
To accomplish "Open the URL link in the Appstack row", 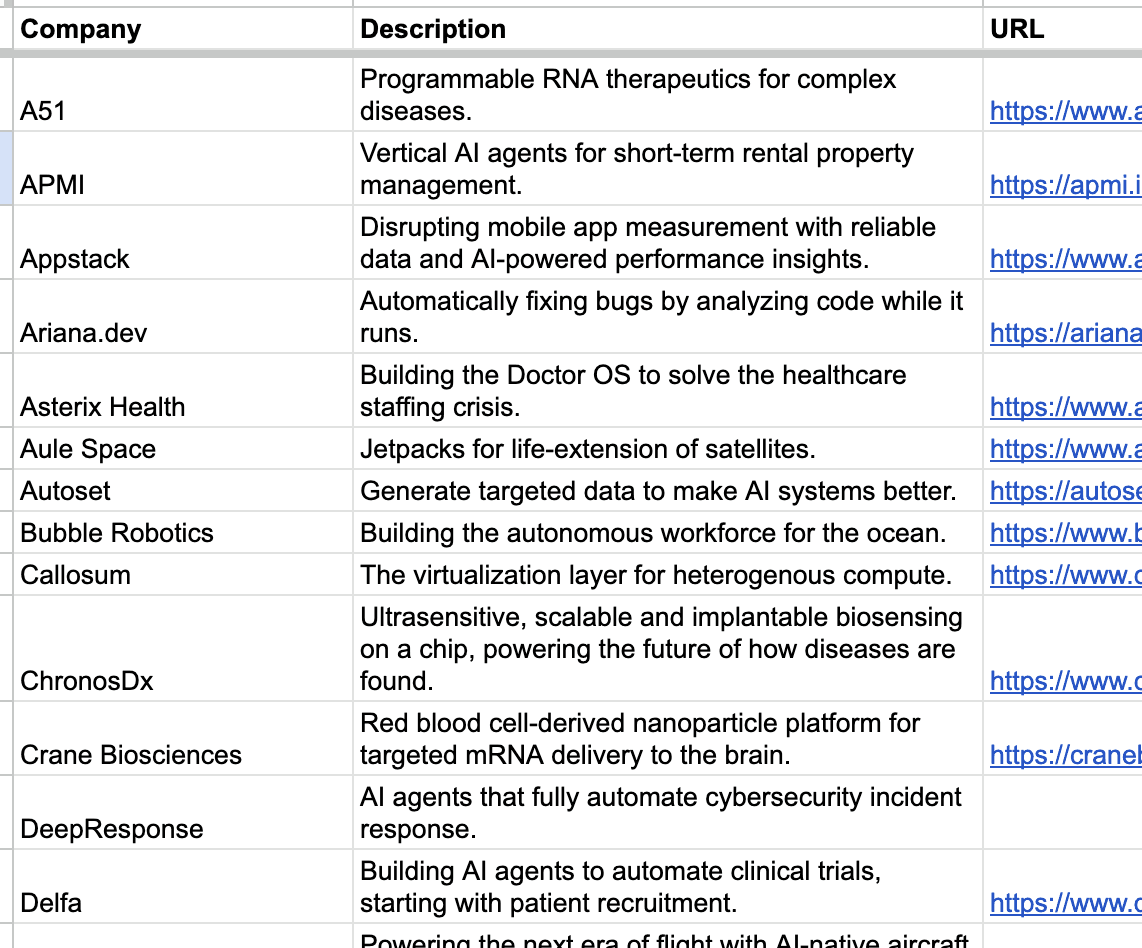I will [x=1066, y=258].
